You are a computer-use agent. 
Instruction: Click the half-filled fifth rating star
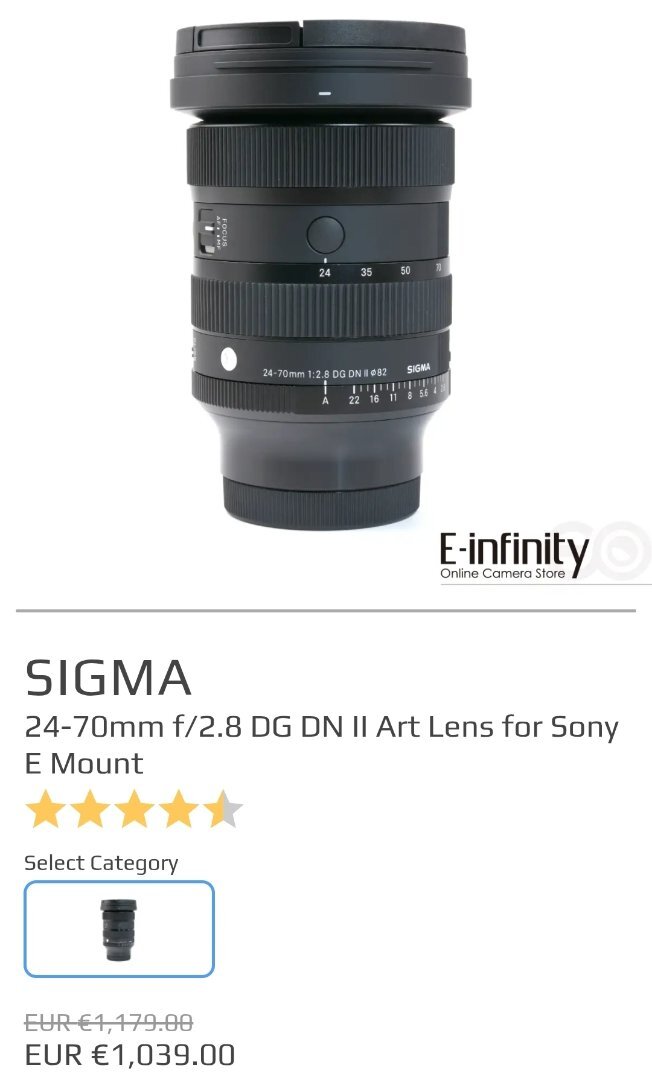coord(222,809)
